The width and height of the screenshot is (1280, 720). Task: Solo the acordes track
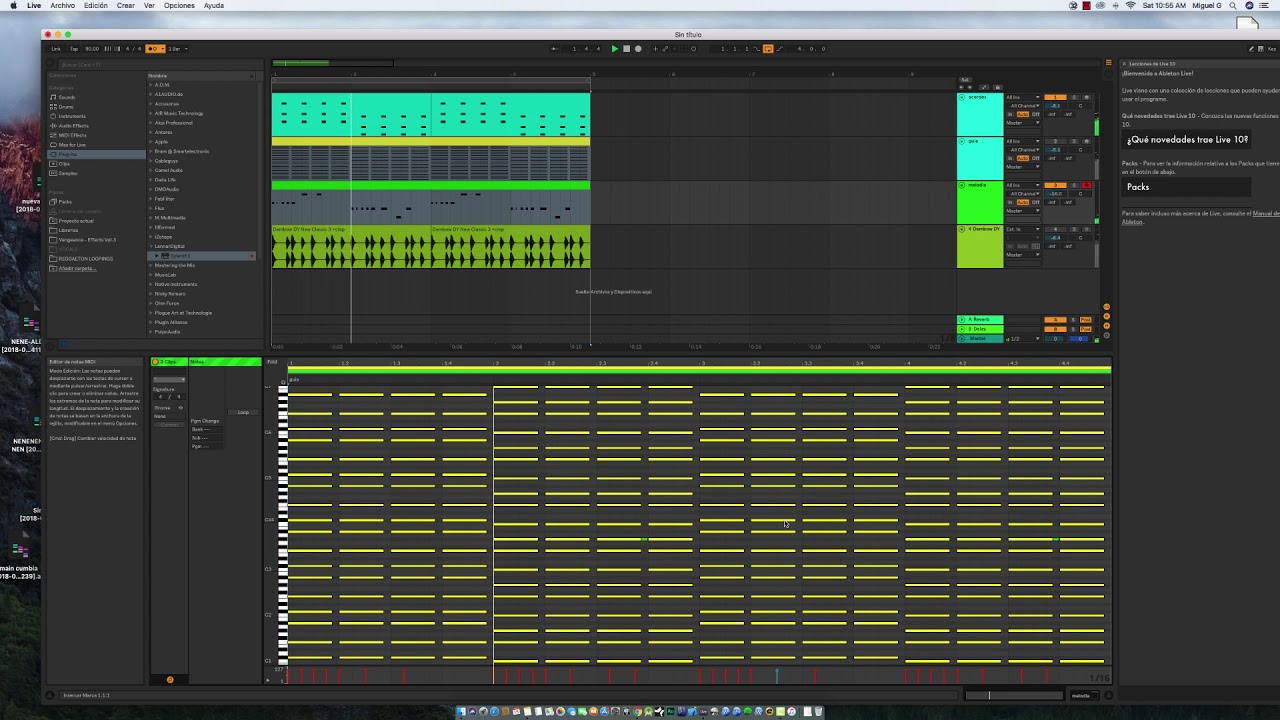point(1074,97)
